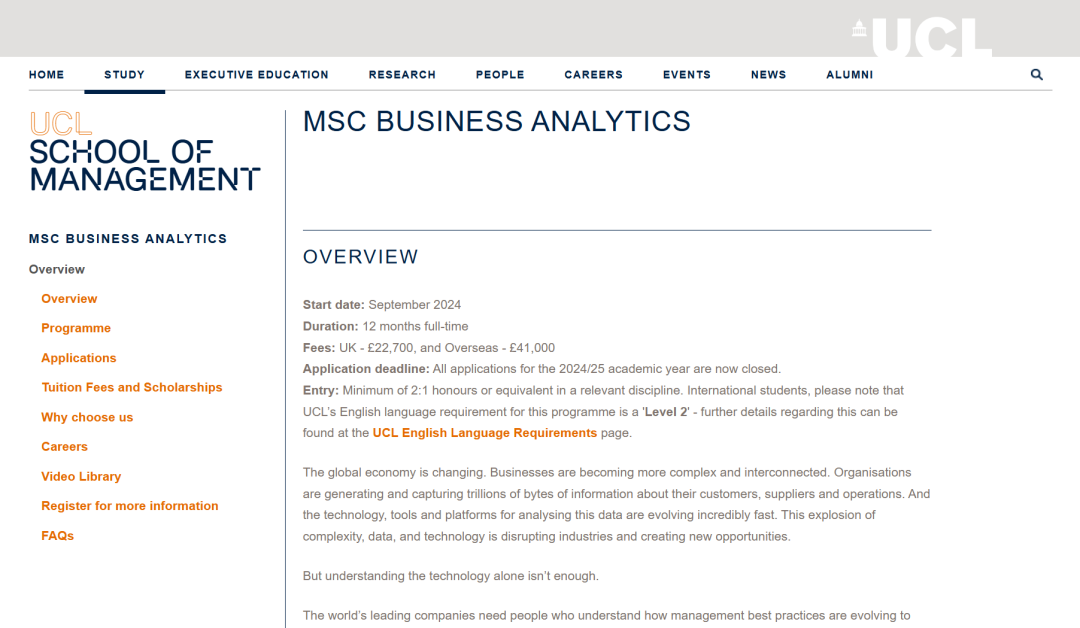Click the UCL School of Management logo

tap(145, 151)
